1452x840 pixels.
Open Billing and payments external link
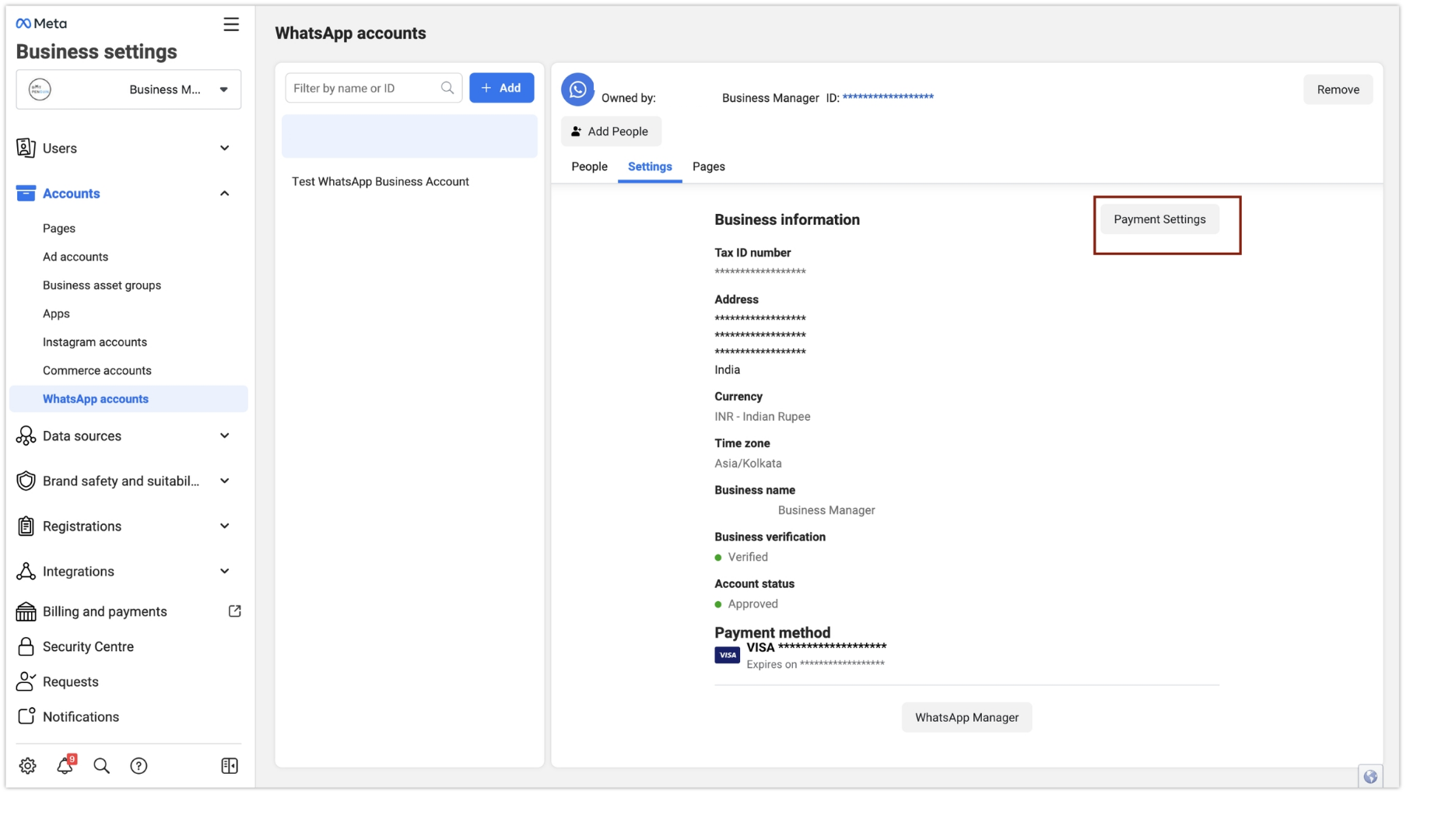[234, 611]
